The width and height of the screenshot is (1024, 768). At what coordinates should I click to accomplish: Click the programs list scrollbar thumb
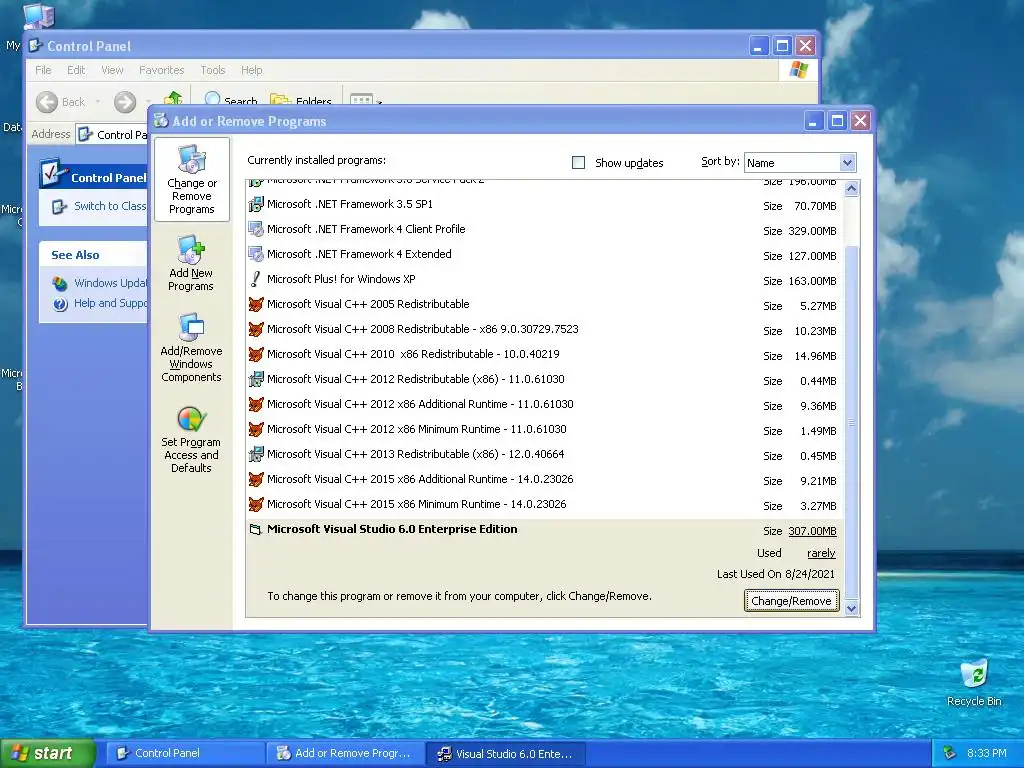pyautogui.click(x=851, y=423)
